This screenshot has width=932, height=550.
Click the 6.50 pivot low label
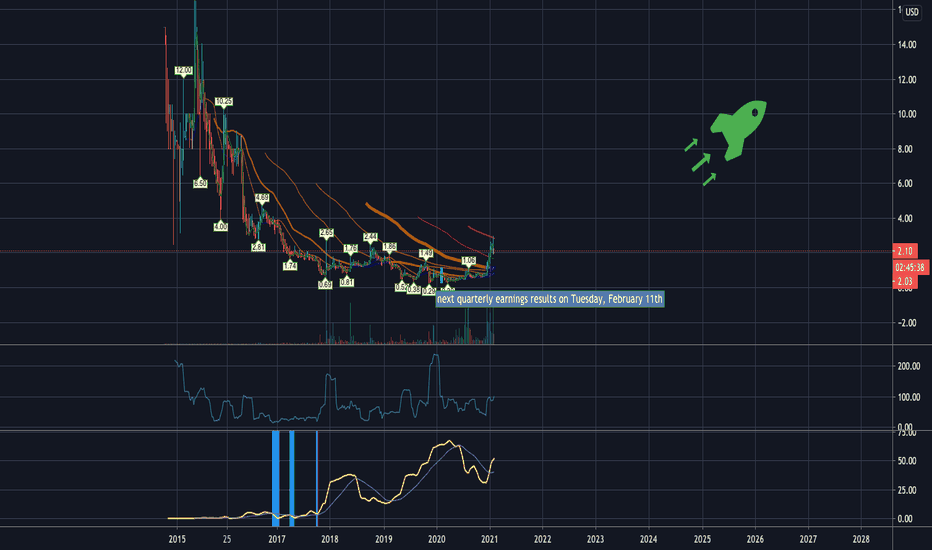coord(200,184)
